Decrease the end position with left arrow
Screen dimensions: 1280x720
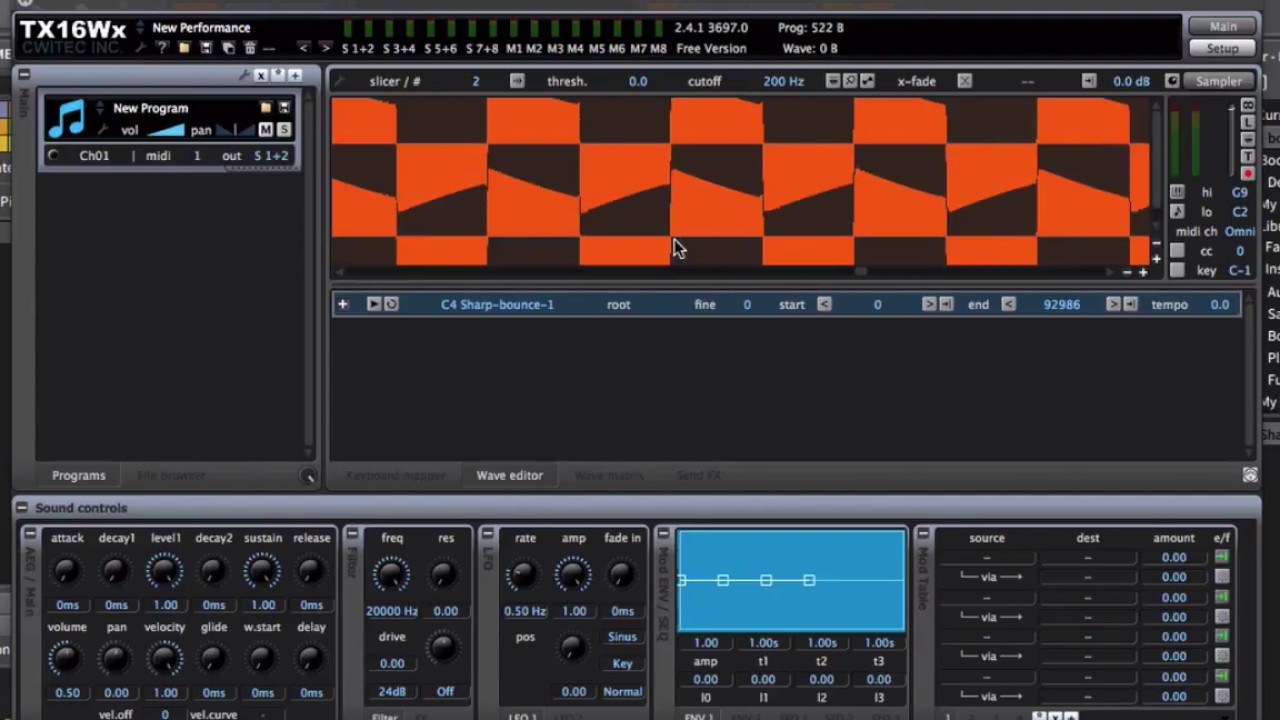pyautogui.click(x=1008, y=304)
